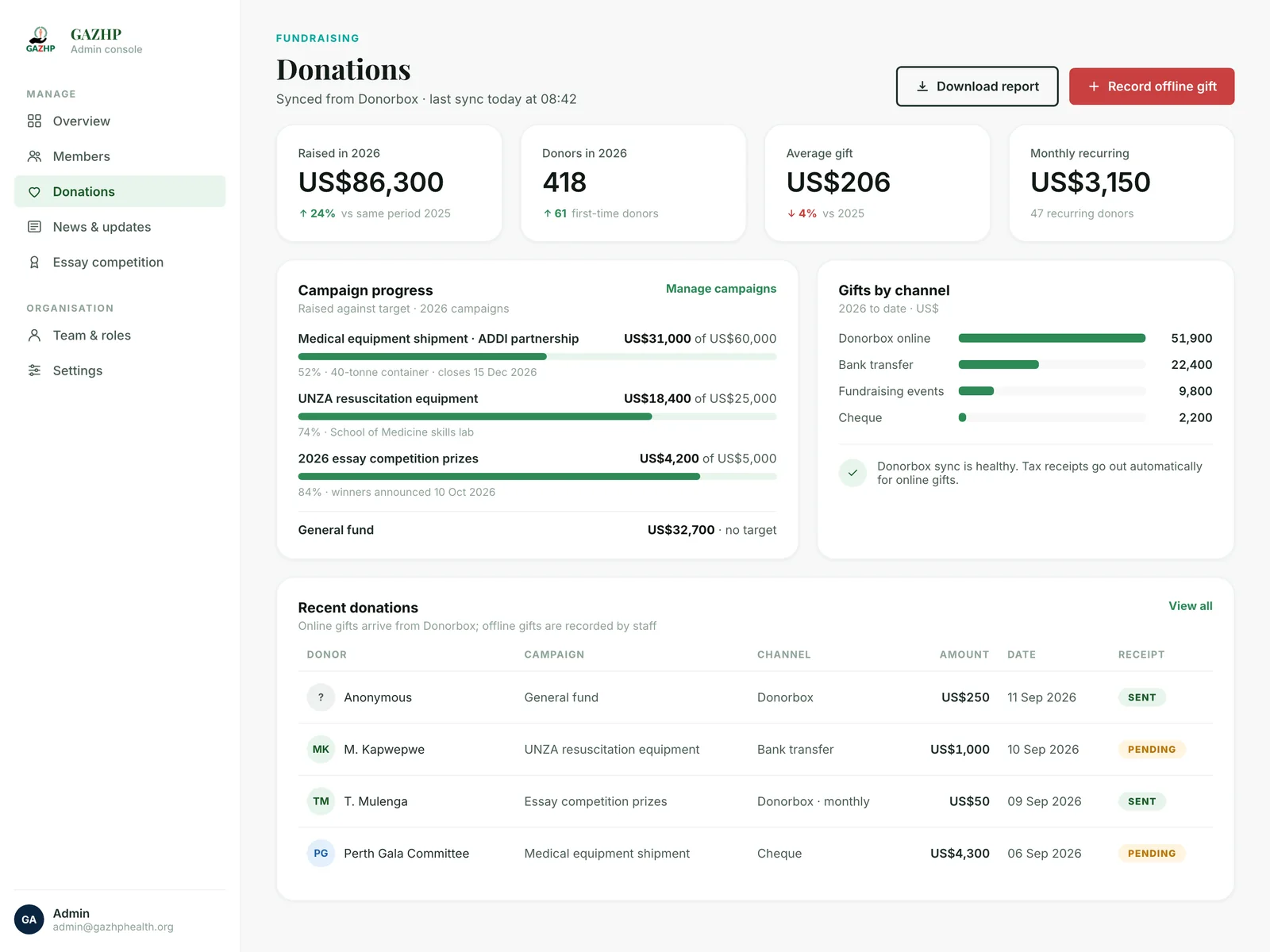1270x952 pixels.
Task: Click the GA admin avatar
Action: pos(29,919)
